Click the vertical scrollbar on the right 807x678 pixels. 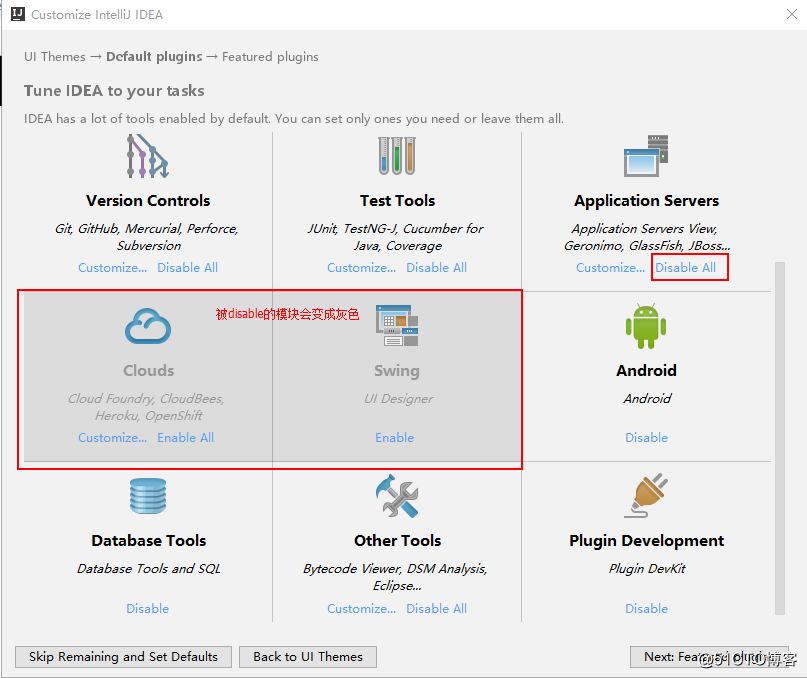780,438
